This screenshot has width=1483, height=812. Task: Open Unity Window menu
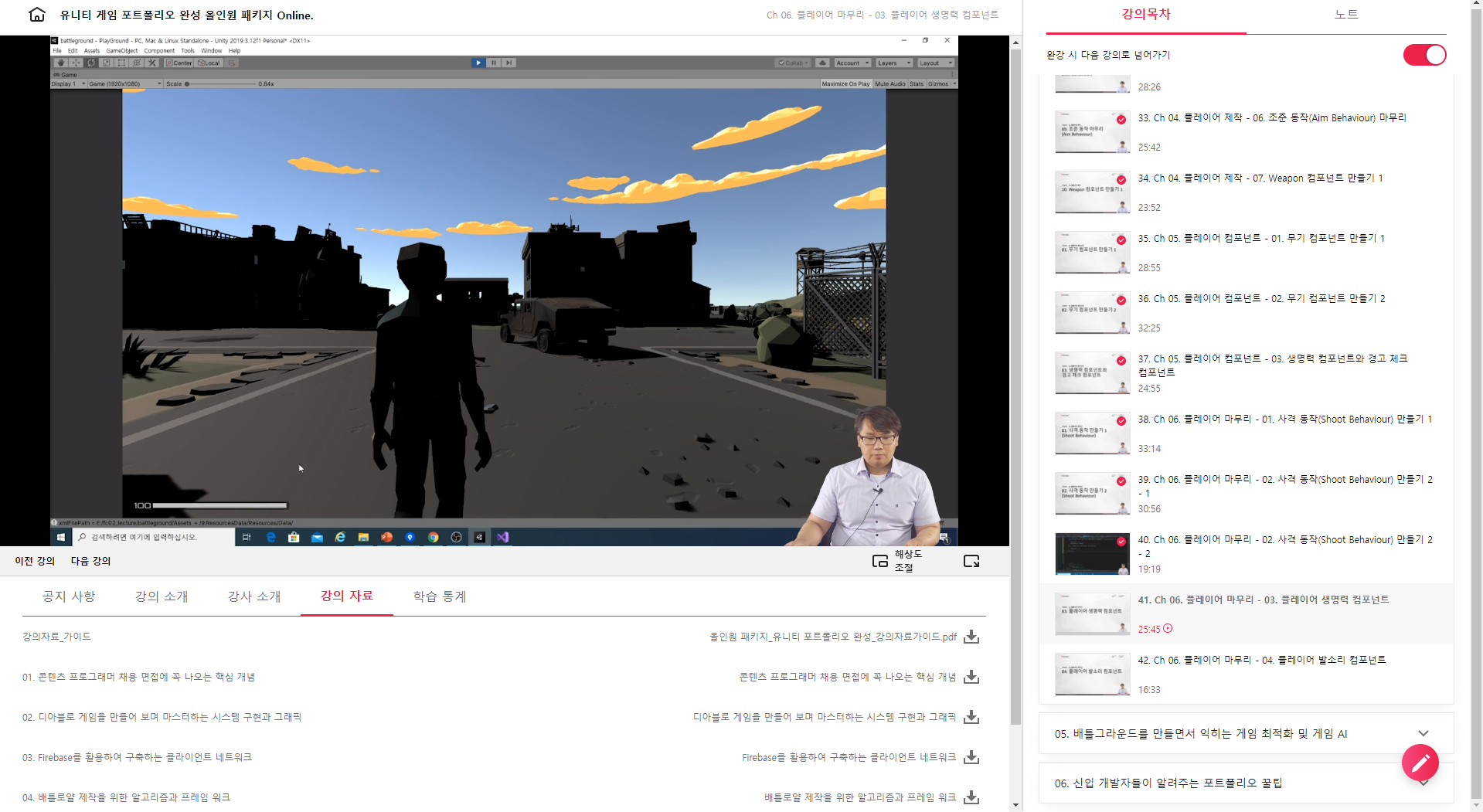click(x=211, y=51)
